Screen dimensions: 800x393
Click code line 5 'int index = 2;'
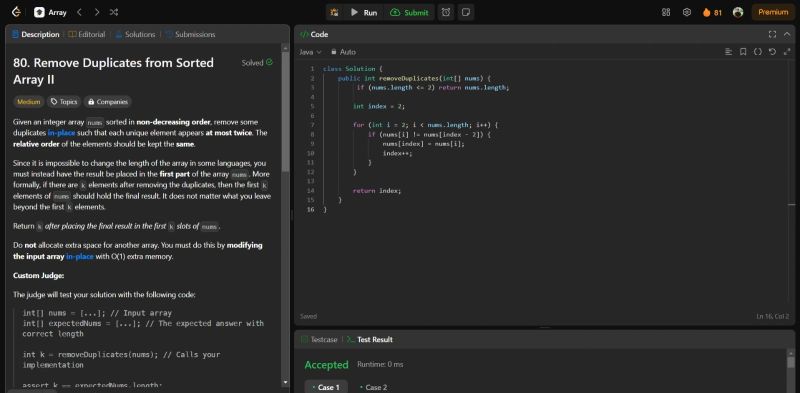tap(379, 106)
